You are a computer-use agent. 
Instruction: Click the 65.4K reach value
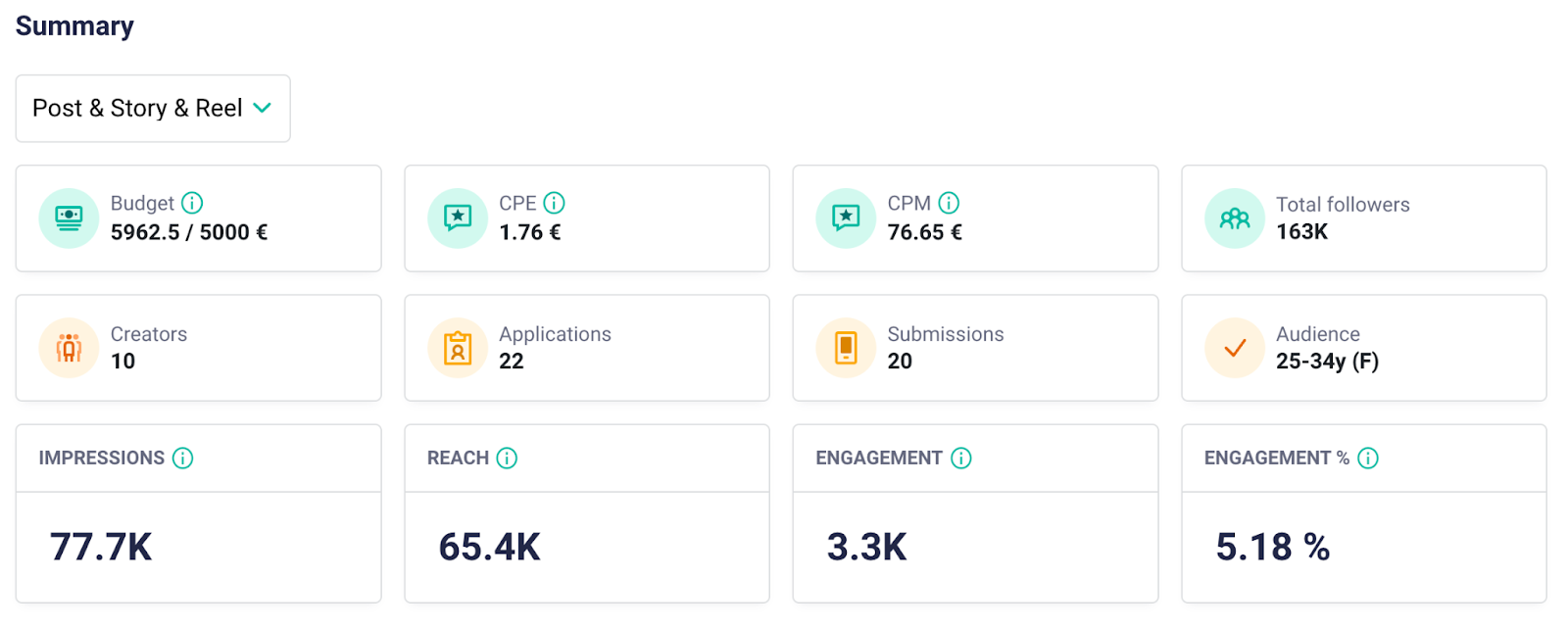click(x=490, y=547)
